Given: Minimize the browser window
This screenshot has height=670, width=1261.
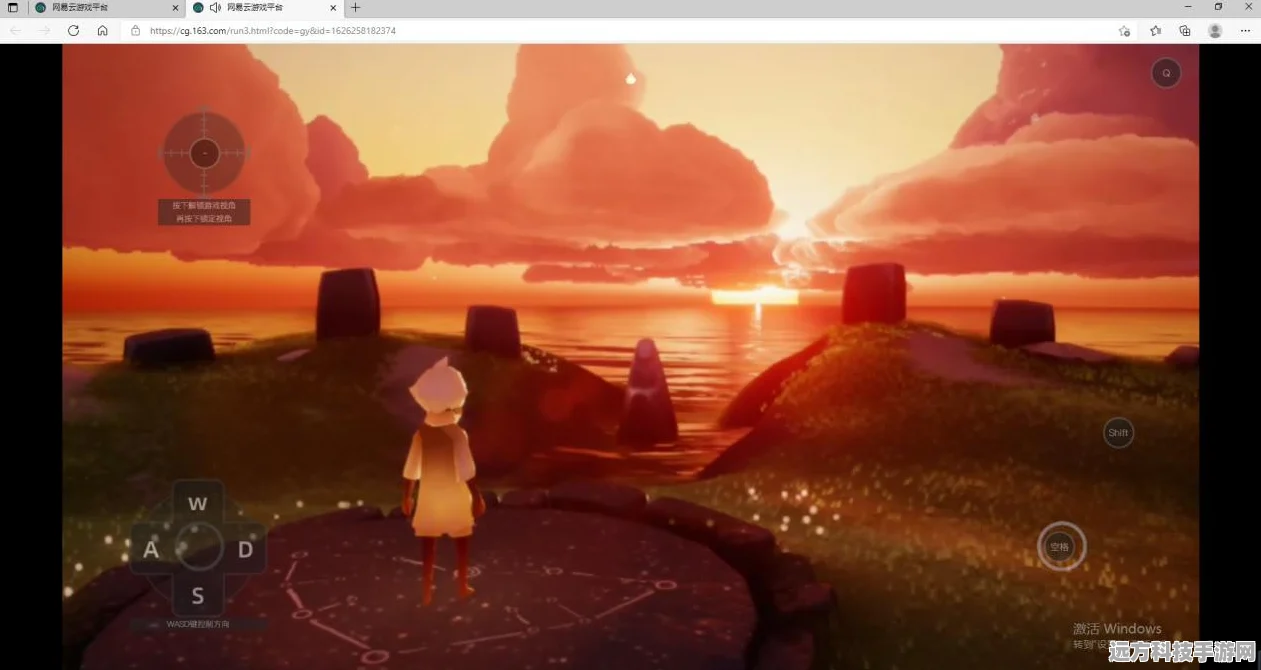Looking at the screenshot, I should (x=1190, y=7).
